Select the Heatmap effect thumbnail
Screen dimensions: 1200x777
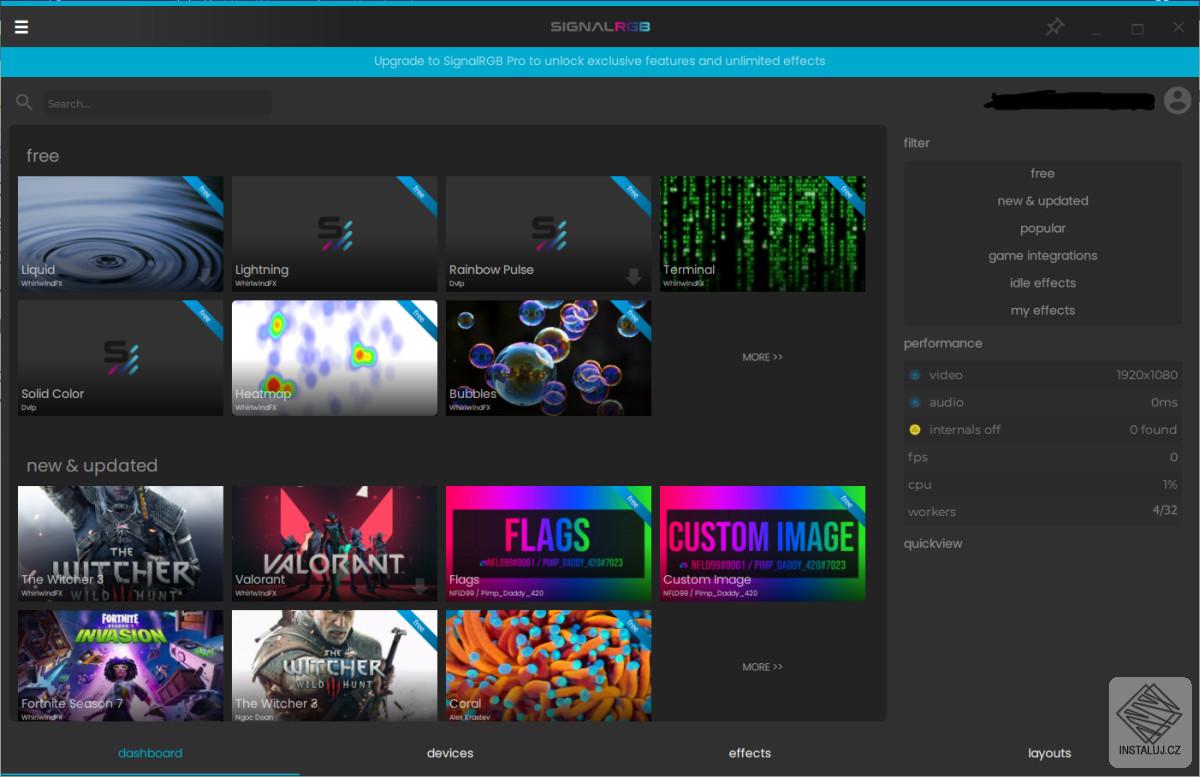click(335, 358)
